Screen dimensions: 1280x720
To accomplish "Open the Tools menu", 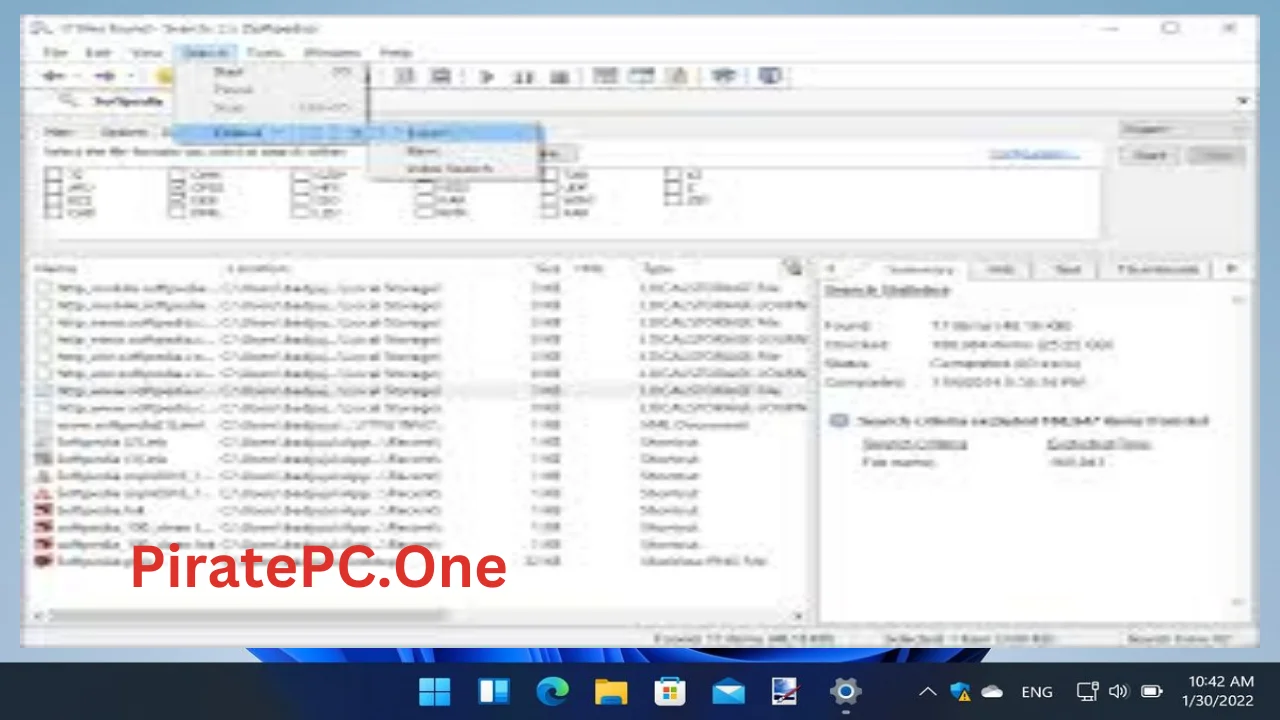I will tap(265, 52).
